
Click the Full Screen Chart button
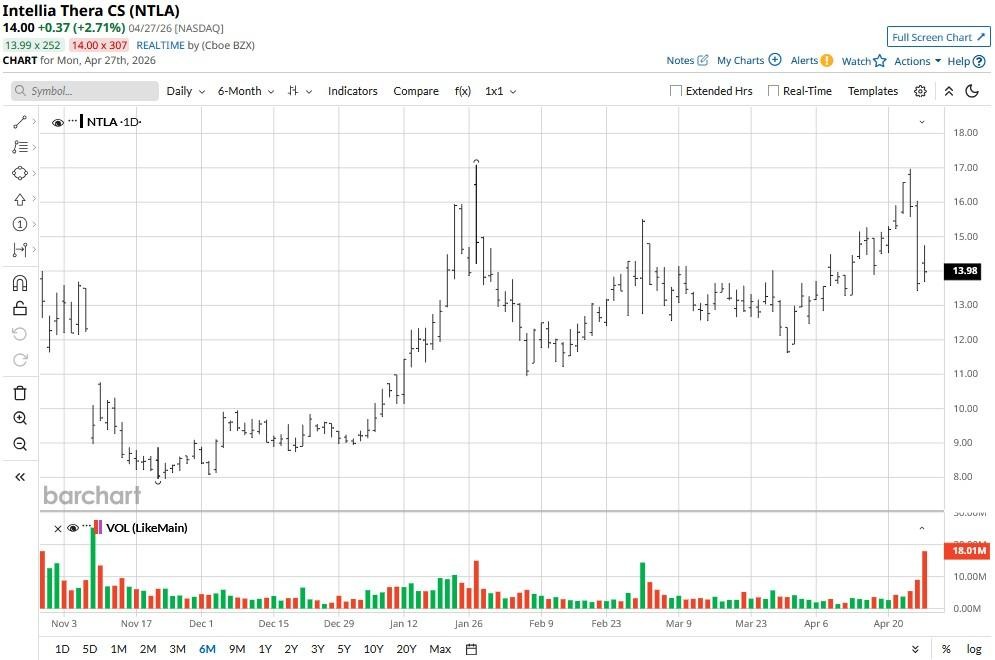tap(938, 37)
